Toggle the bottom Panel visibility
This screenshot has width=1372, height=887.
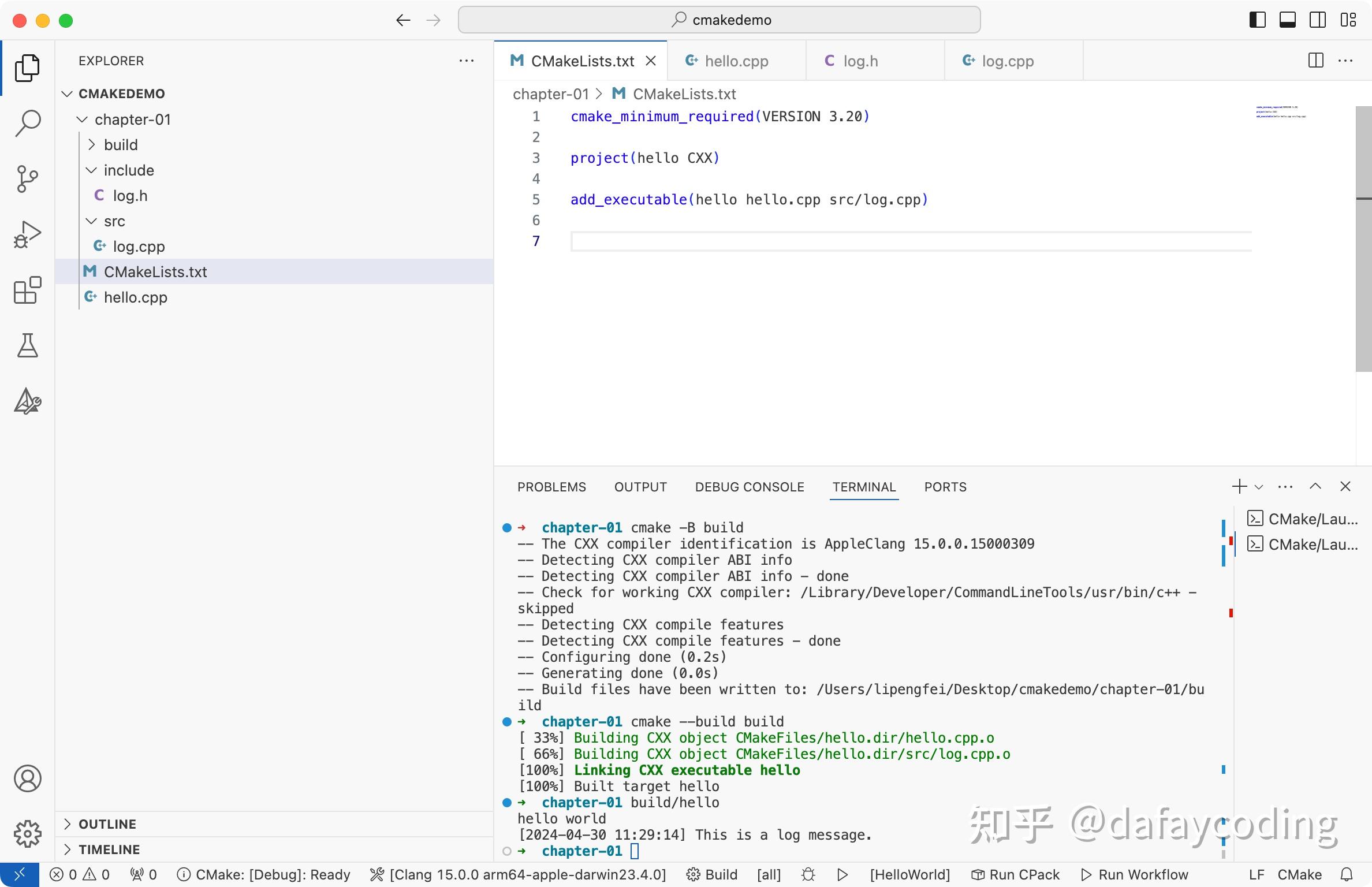pyautogui.click(x=1287, y=20)
